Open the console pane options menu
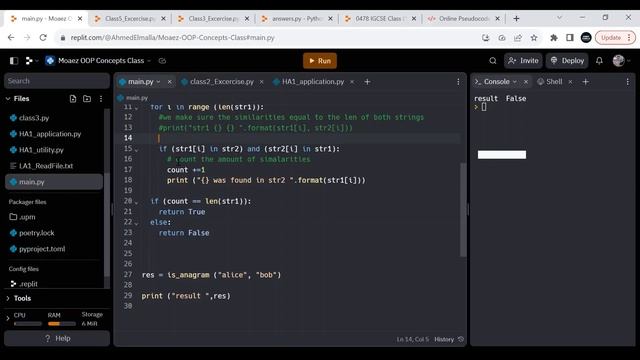Viewport: 640px width, 360px height. coord(628,82)
